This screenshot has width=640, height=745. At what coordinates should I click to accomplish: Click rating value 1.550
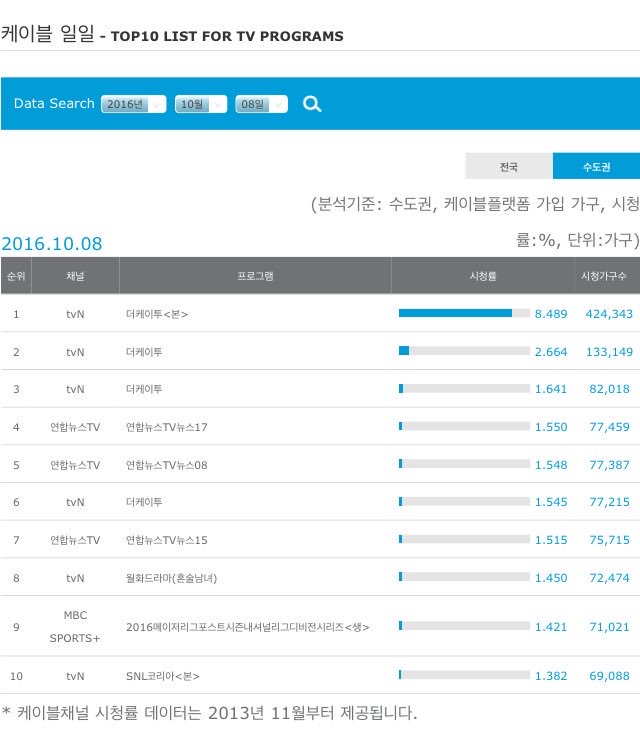(x=551, y=427)
